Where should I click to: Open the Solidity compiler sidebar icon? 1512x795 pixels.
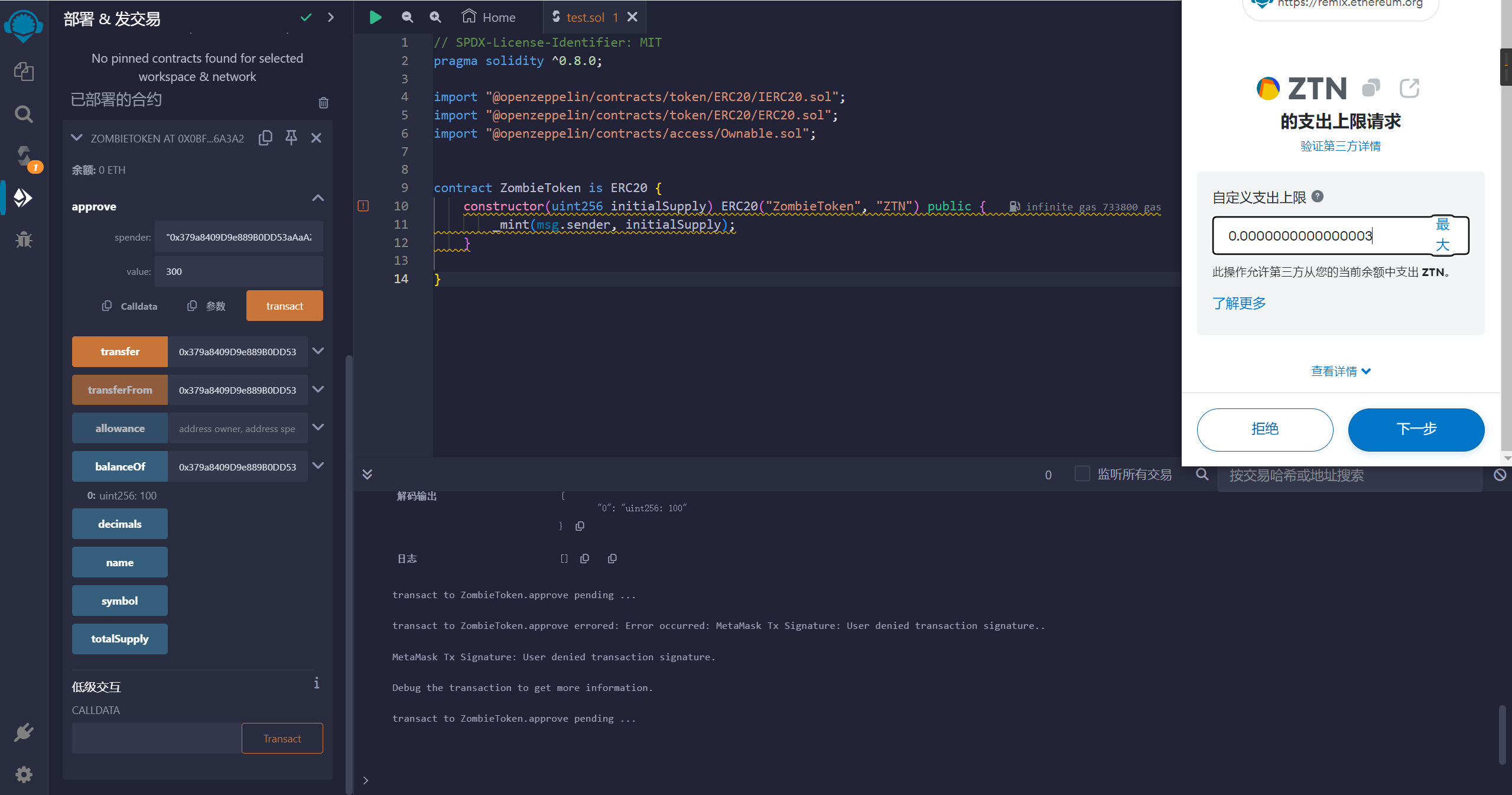tap(24, 156)
